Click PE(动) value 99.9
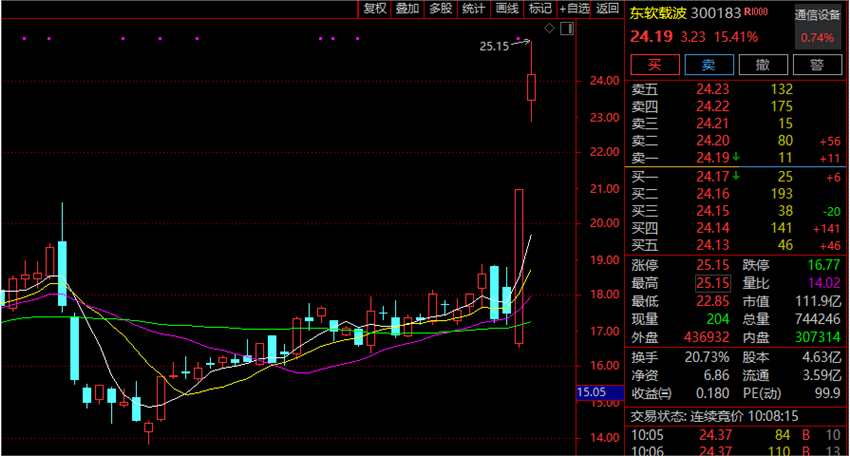This screenshot has height=456, width=850. [827, 393]
